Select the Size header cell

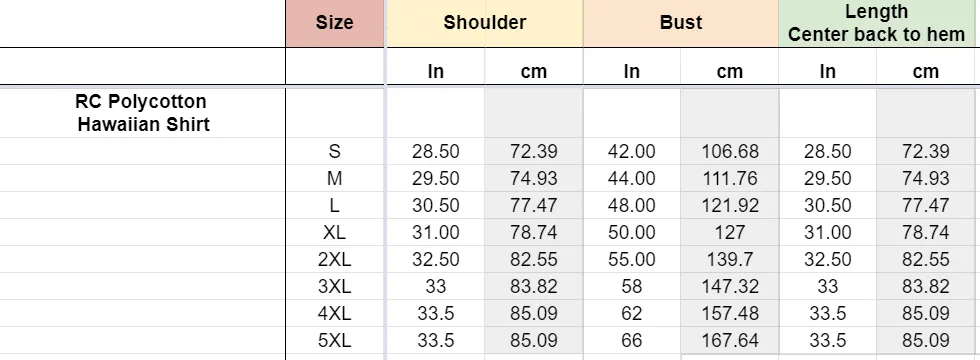click(x=334, y=23)
